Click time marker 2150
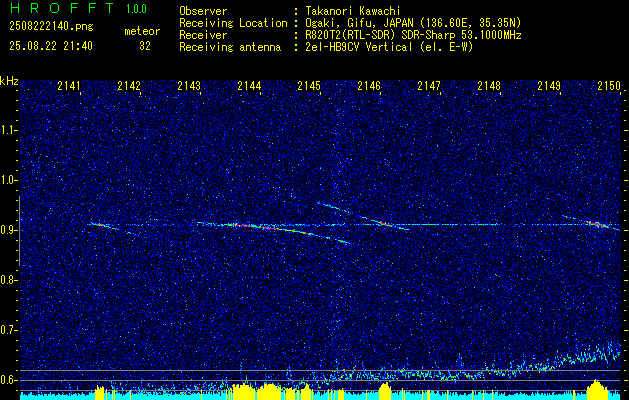629x400 pixels. (x=609, y=85)
